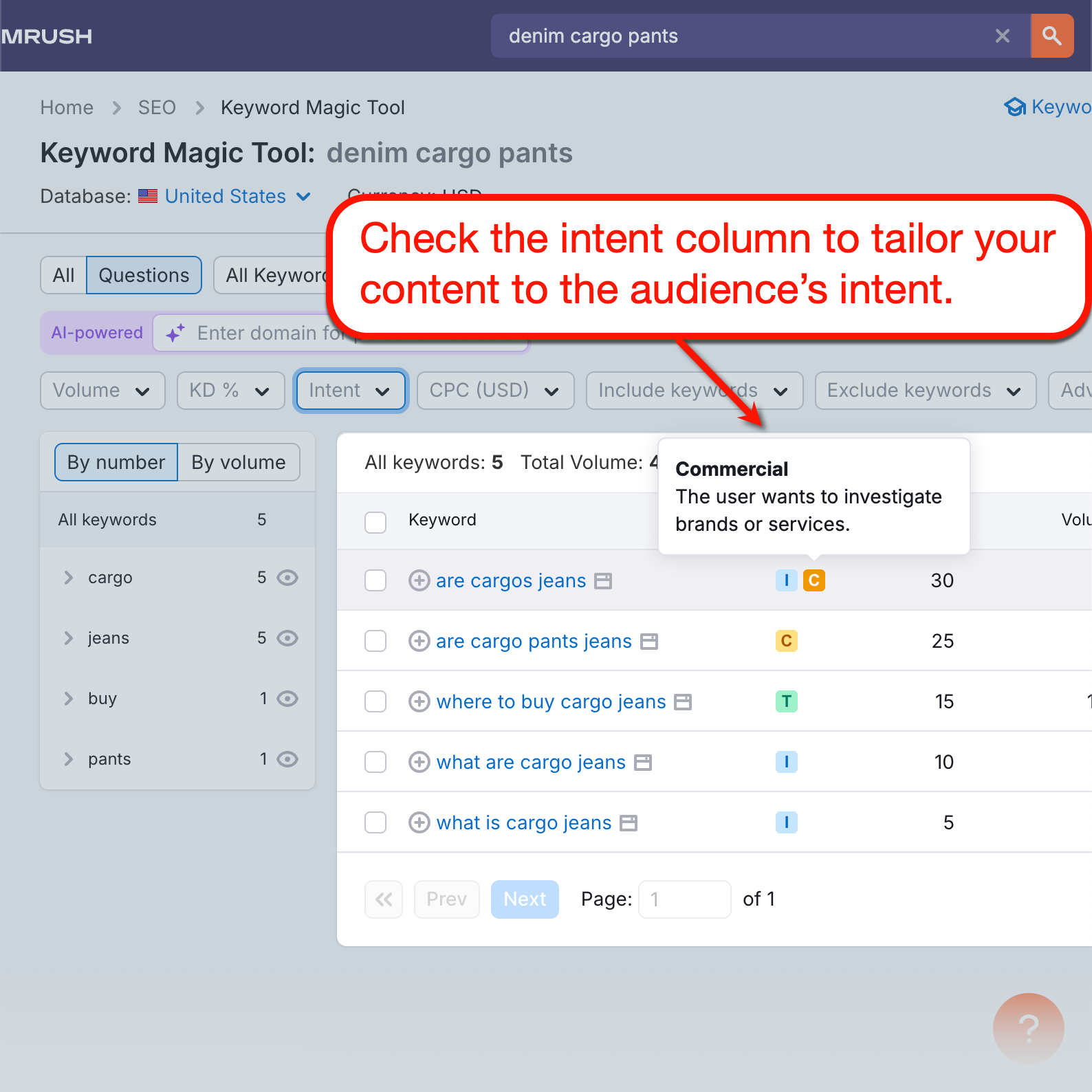Add 'what is cargo jeans' with plus icon
The image size is (1092, 1092).
[x=419, y=822]
